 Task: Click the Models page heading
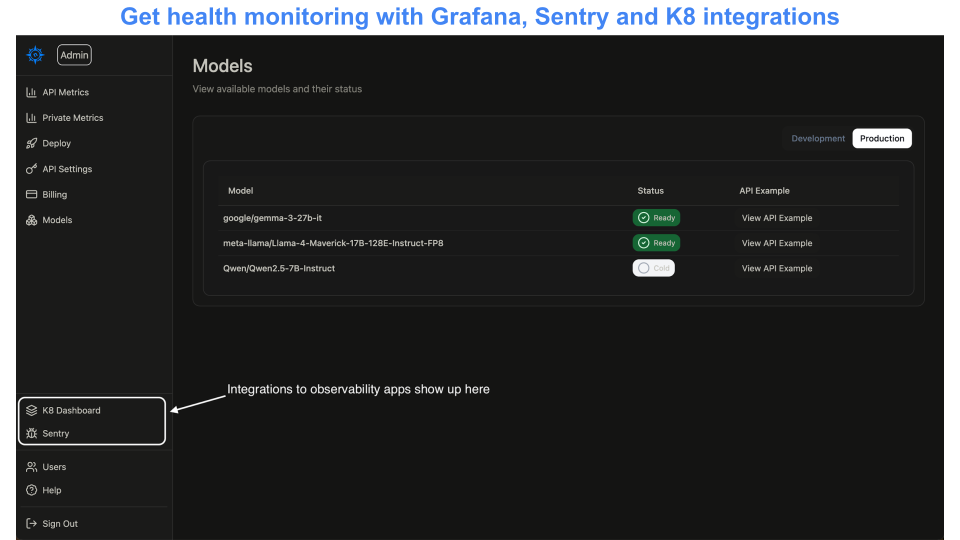[x=222, y=66]
